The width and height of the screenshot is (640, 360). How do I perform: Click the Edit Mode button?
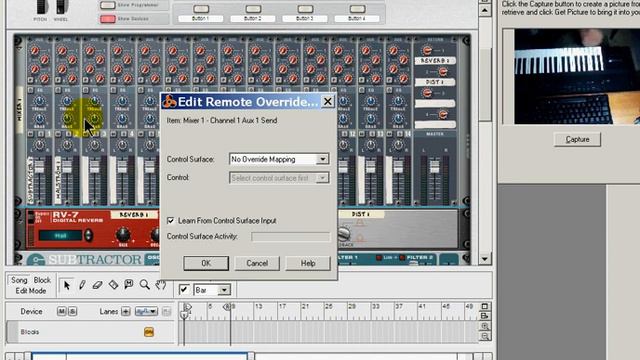(x=31, y=291)
